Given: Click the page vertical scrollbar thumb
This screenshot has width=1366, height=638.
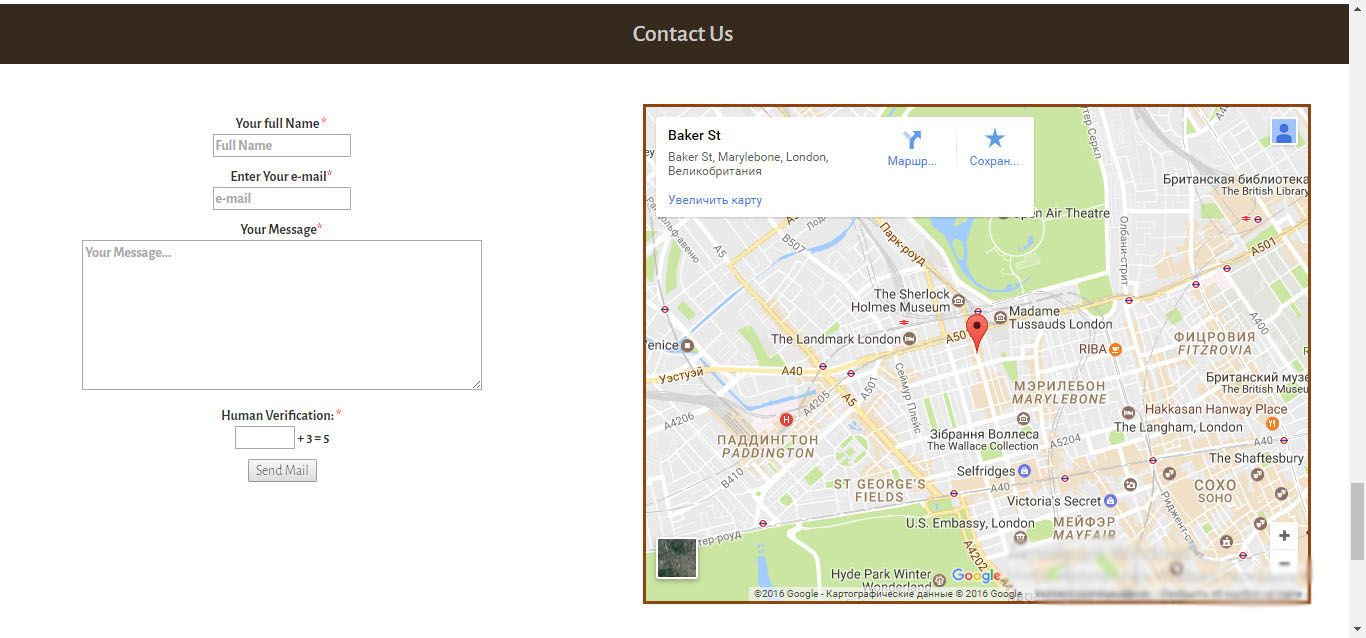Looking at the screenshot, I should pos(1357,521).
